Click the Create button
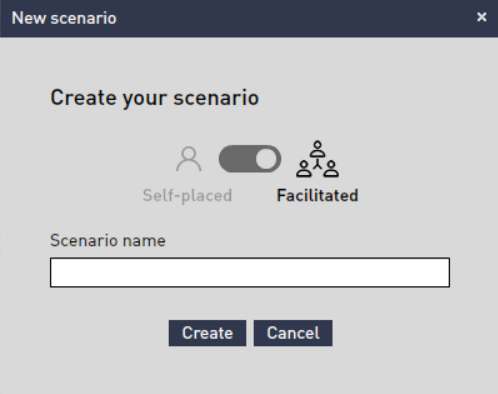The height and width of the screenshot is (394, 498). 207,333
